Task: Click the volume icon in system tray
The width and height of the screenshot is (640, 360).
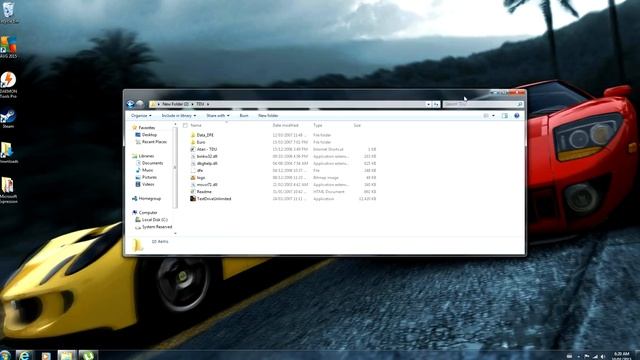Action: [603, 356]
